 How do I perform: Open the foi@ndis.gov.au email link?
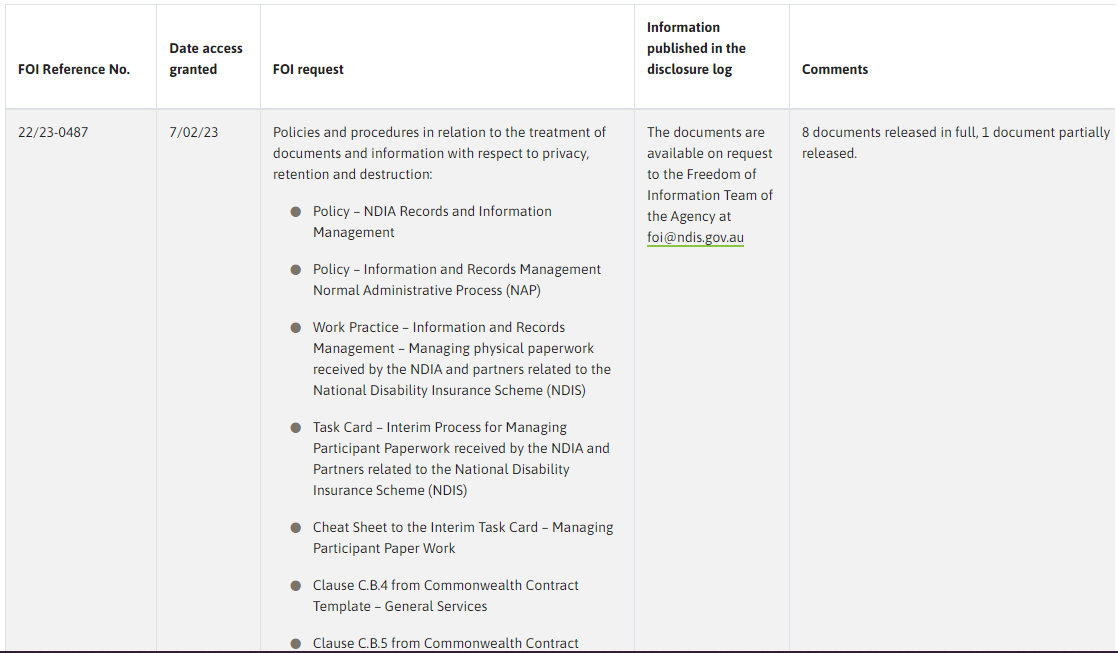(x=695, y=237)
